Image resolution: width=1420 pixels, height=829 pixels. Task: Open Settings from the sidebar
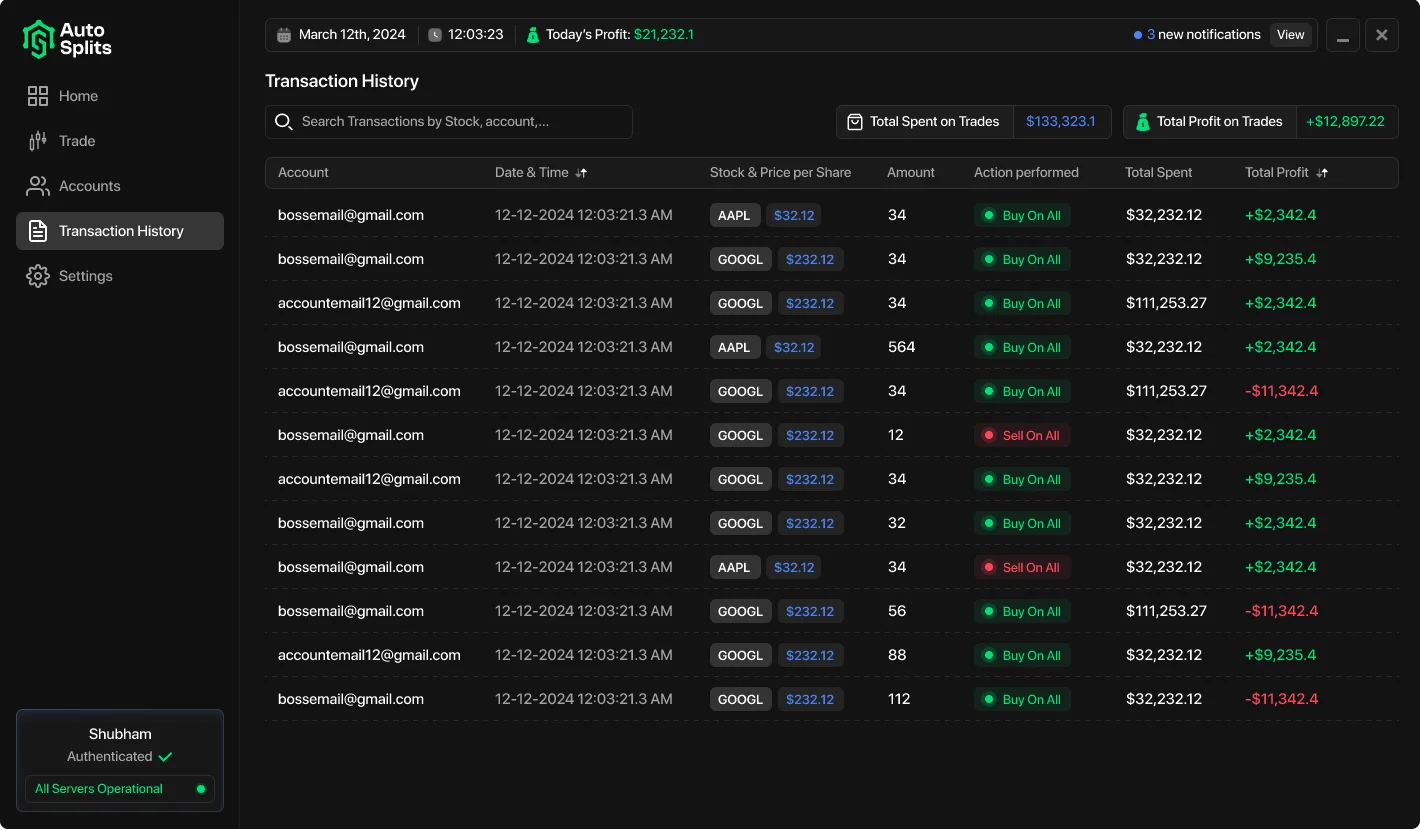(120, 276)
